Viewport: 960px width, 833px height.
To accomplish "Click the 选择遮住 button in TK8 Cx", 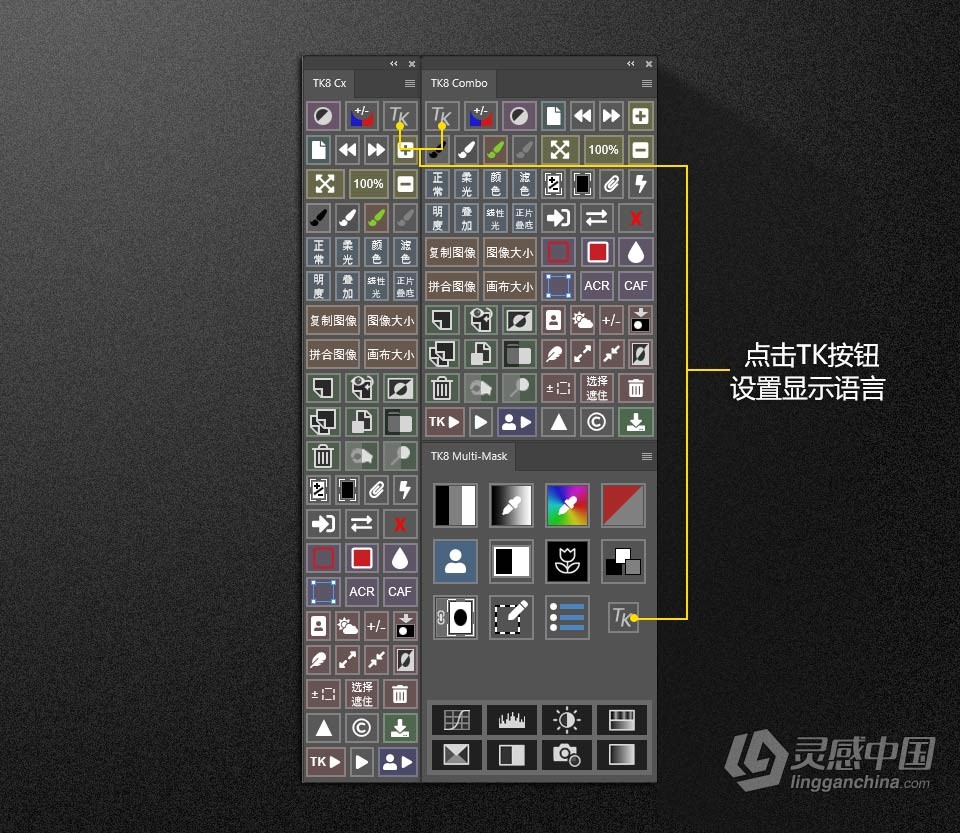I will pyautogui.click(x=362, y=694).
